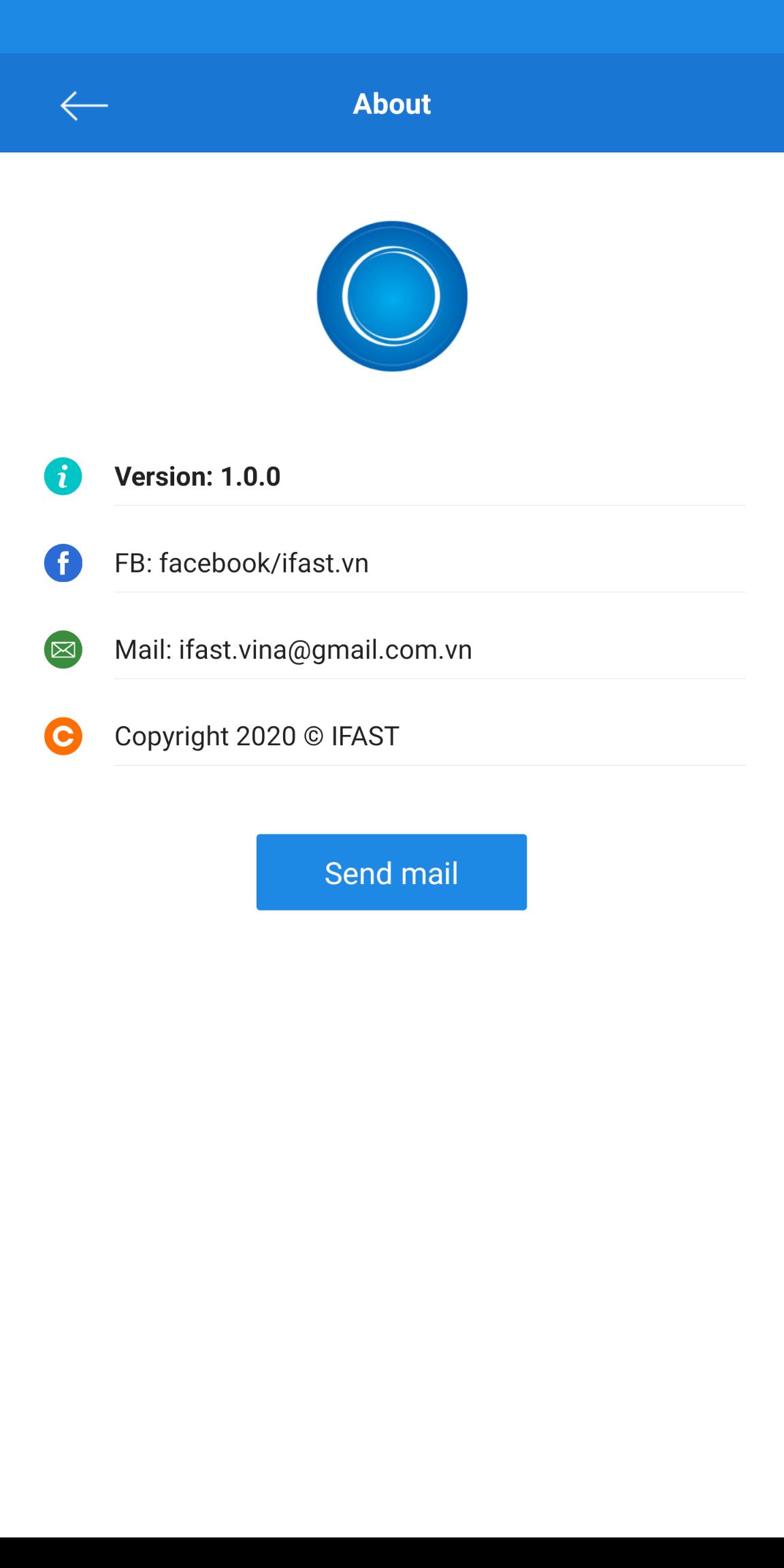
Task: Tap the About title
Action: (x=392, y=104)
